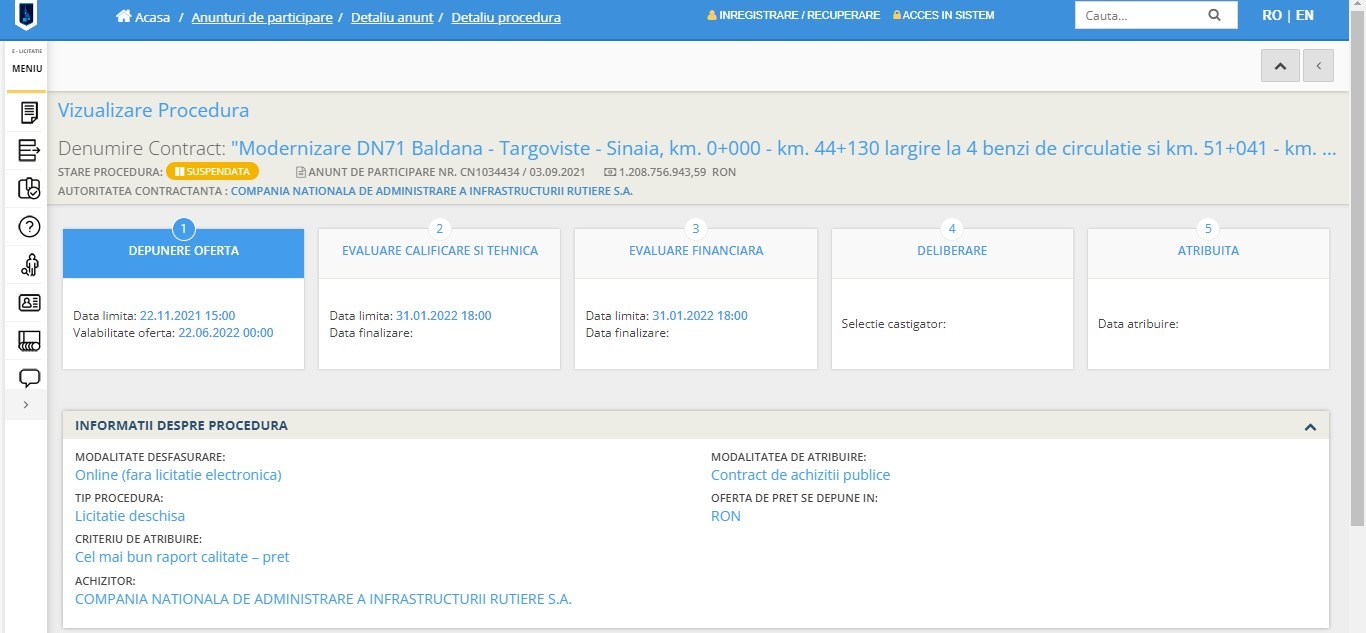Collapse the INFORMATII DESPRE PROCEDURA panel
This screenshot has width=1366, height=633.
1310,427
